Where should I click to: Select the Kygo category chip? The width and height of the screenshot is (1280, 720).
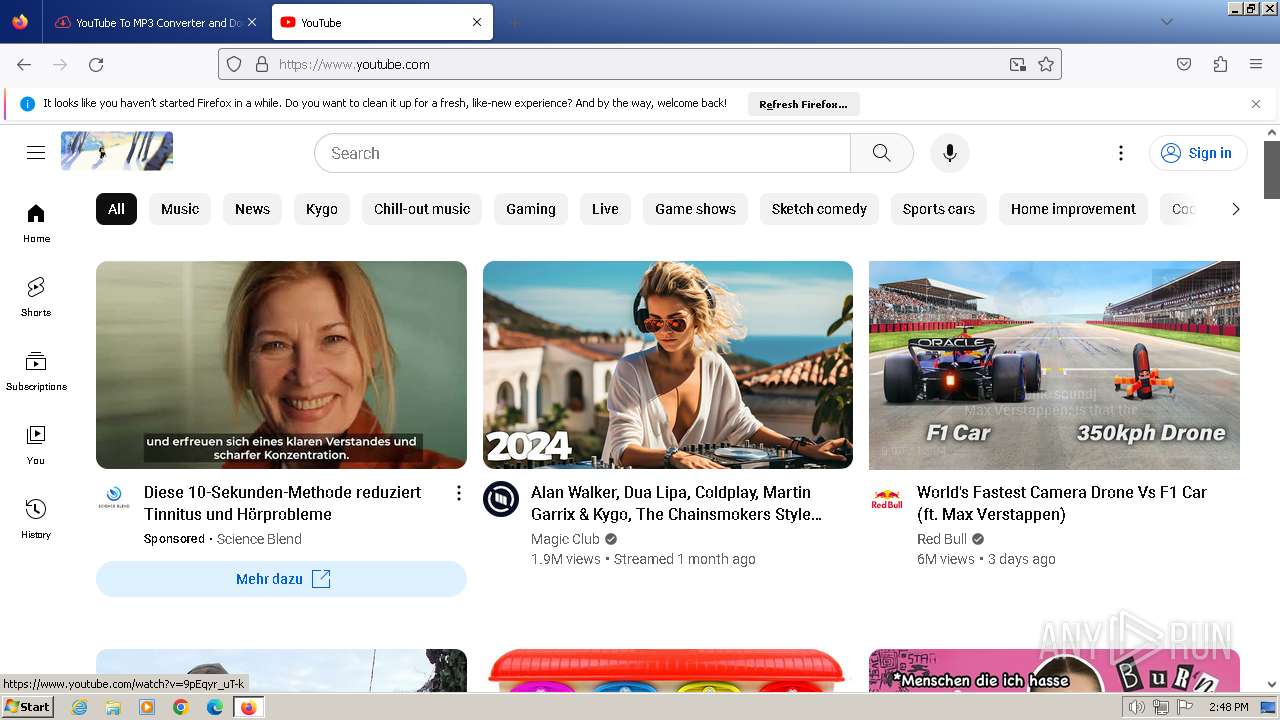(x=322, y=209)
